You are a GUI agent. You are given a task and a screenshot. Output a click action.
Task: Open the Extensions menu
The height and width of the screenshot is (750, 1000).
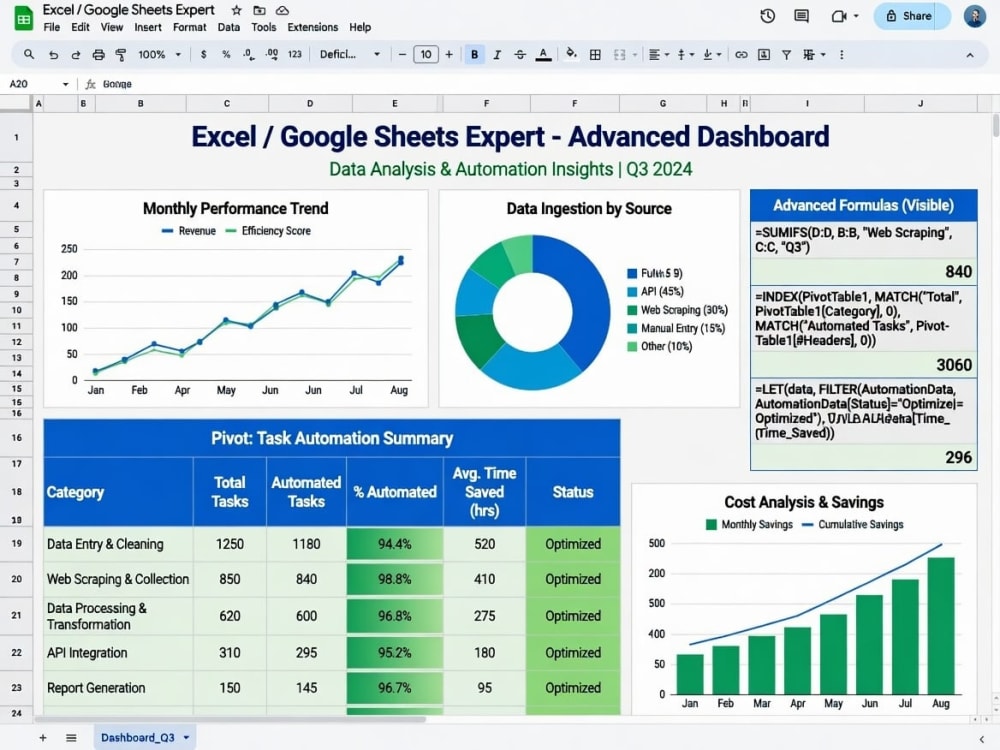pyautogui.click(x=312, y=27)
